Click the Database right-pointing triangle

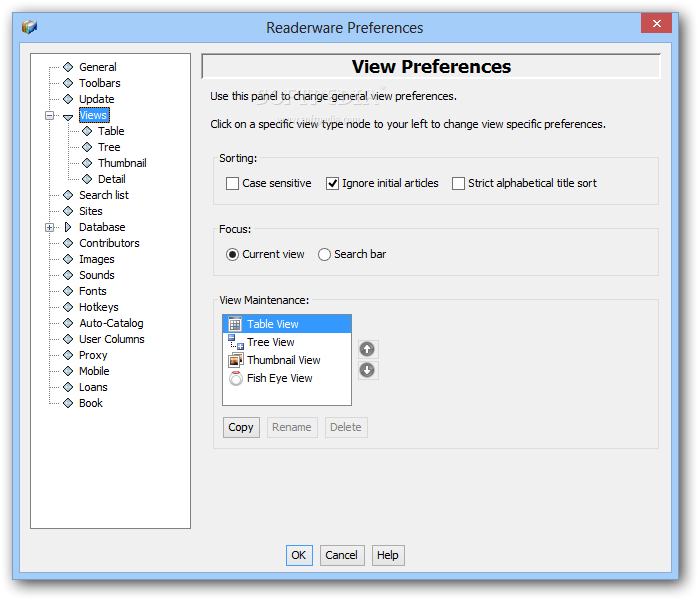click(68, 227)
